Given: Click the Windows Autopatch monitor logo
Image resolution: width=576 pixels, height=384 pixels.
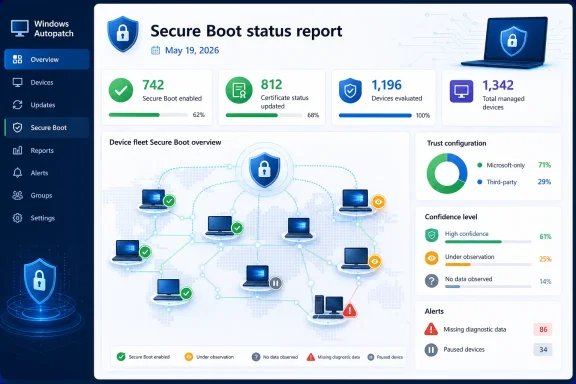Looking at the screenshot, I should click(x=20, y=28).
